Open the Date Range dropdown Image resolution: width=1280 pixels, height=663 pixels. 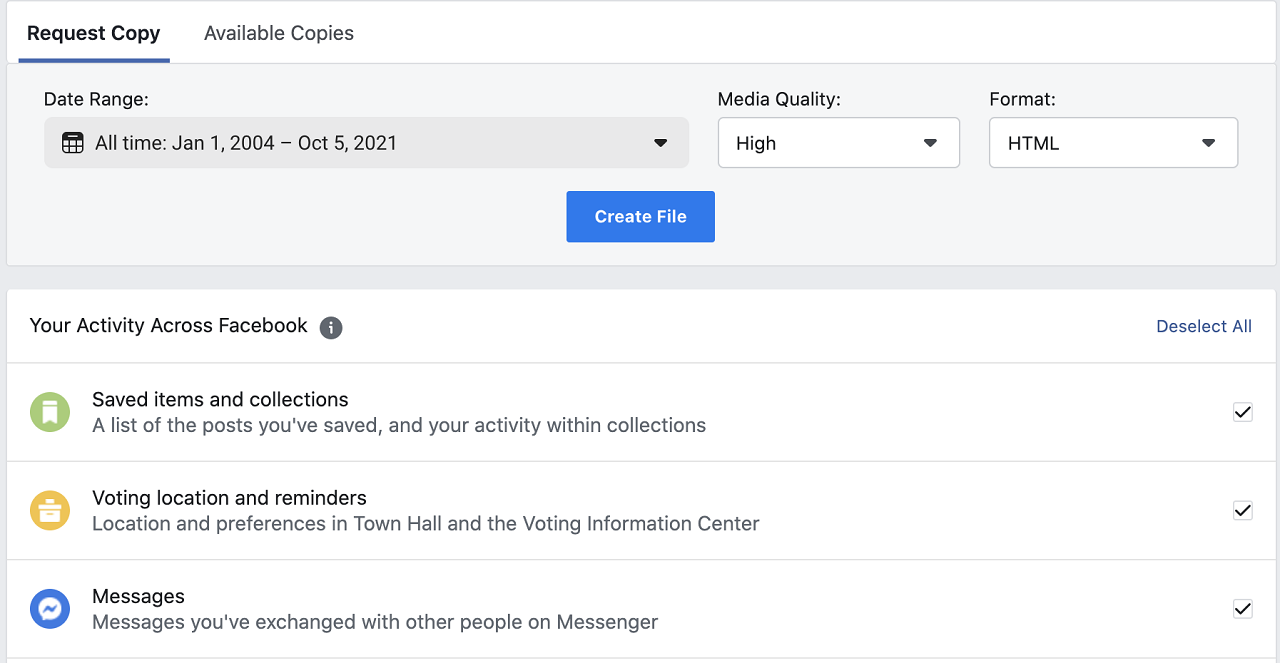click(366, 143)
